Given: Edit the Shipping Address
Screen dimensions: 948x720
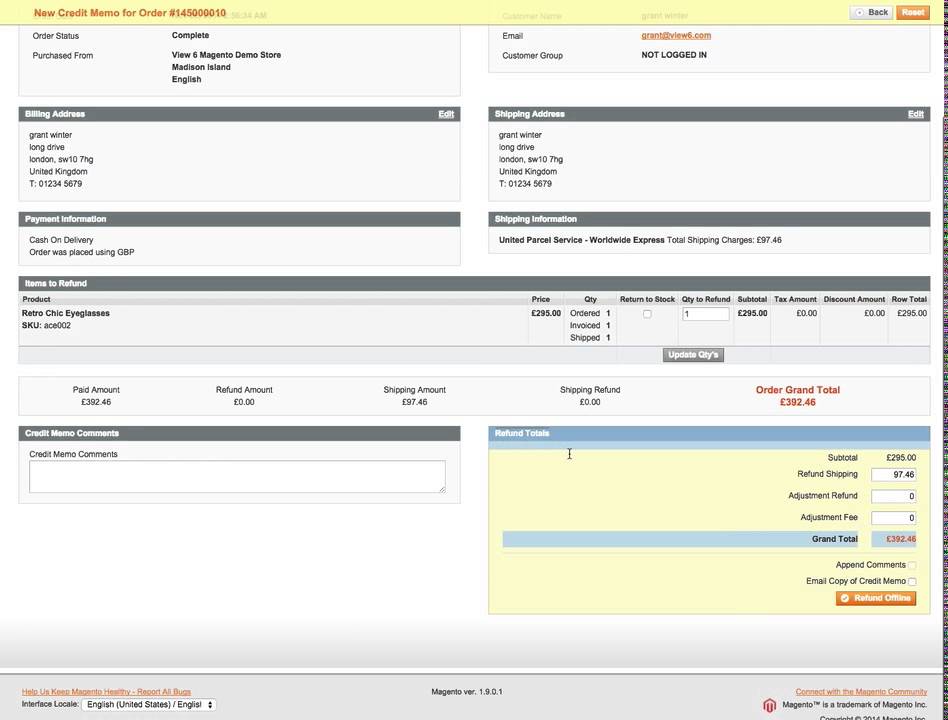Looking at the screenshot, I should [x=915, y=114].
